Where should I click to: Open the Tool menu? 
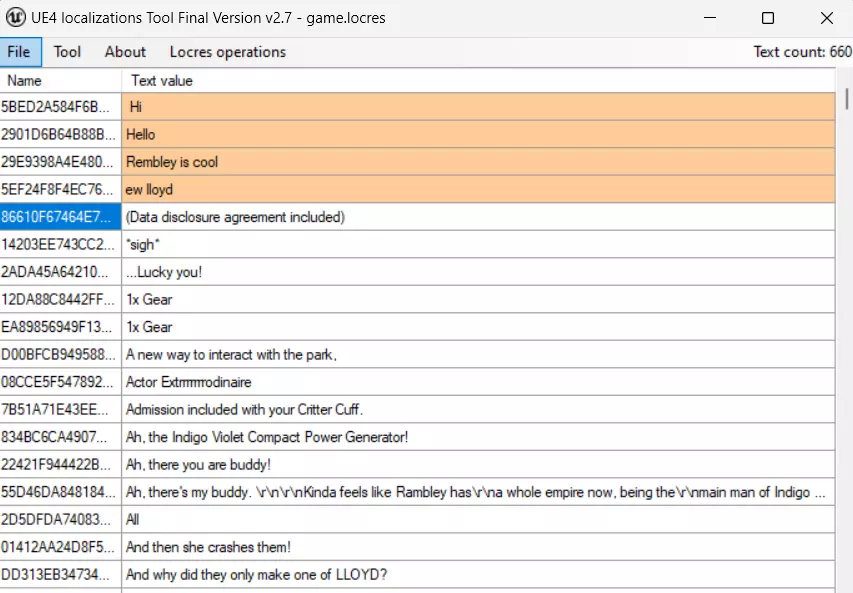pos(68,52)
